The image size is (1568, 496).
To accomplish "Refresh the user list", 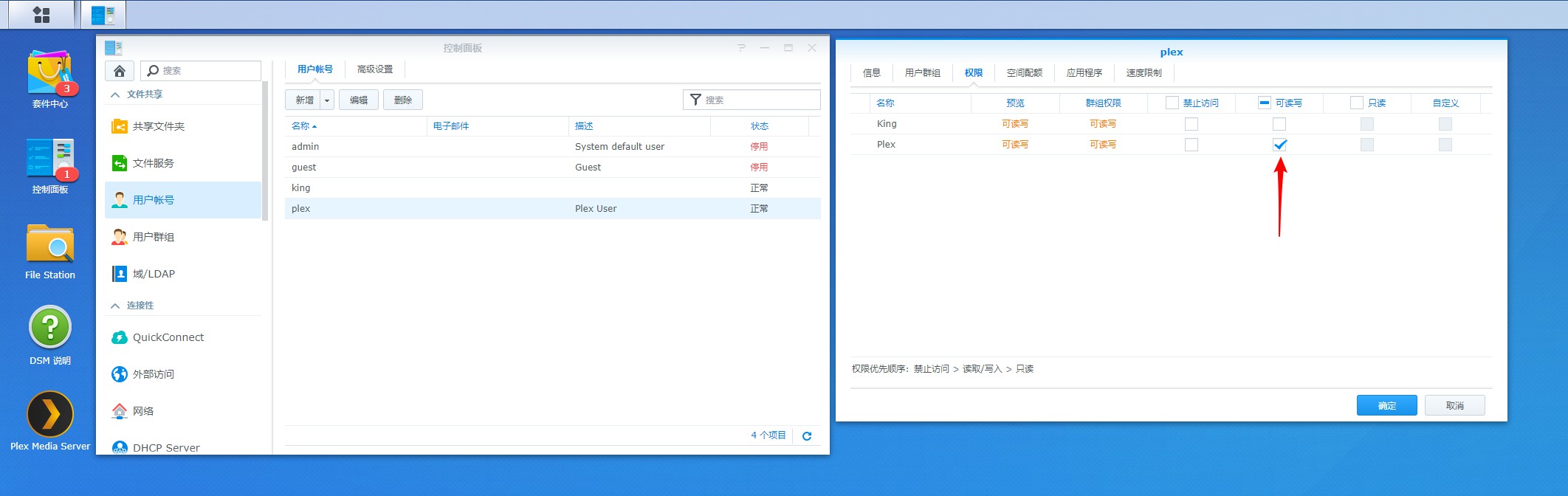I will point(807,436).
